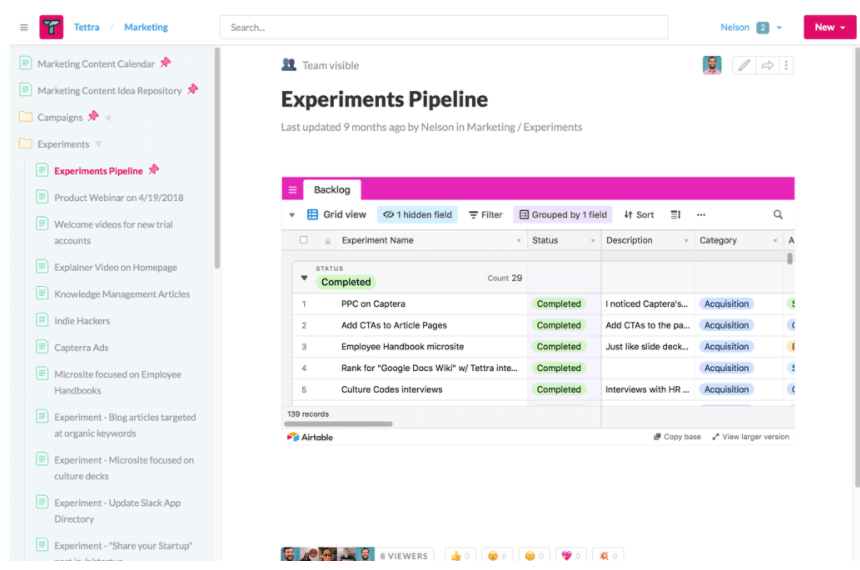Click the thumbs up reaction

tap(461, 556)
